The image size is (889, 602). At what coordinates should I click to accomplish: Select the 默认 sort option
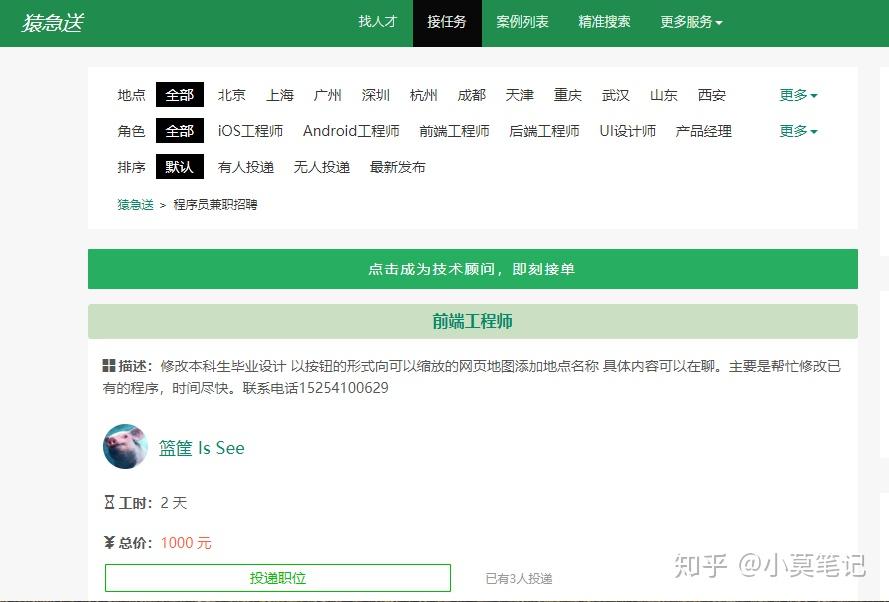click(180, 167)
